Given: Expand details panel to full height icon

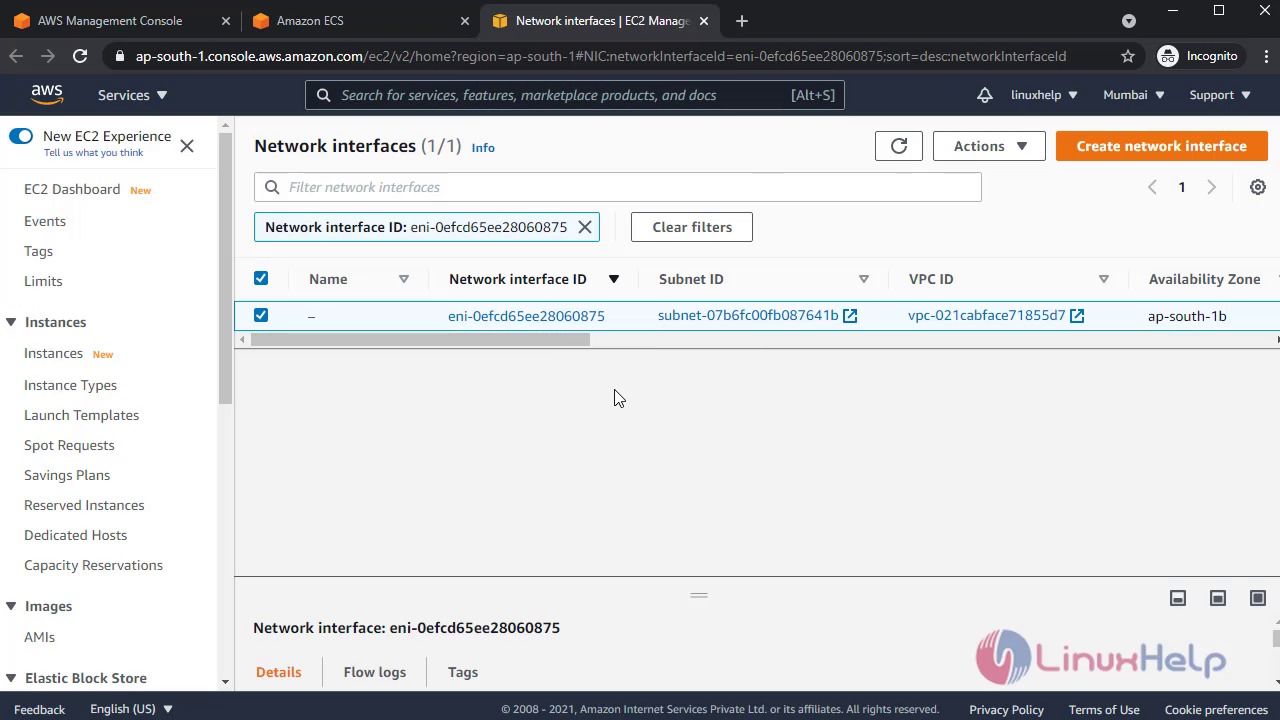Looking at the screenshot, I should point(1258,598).
